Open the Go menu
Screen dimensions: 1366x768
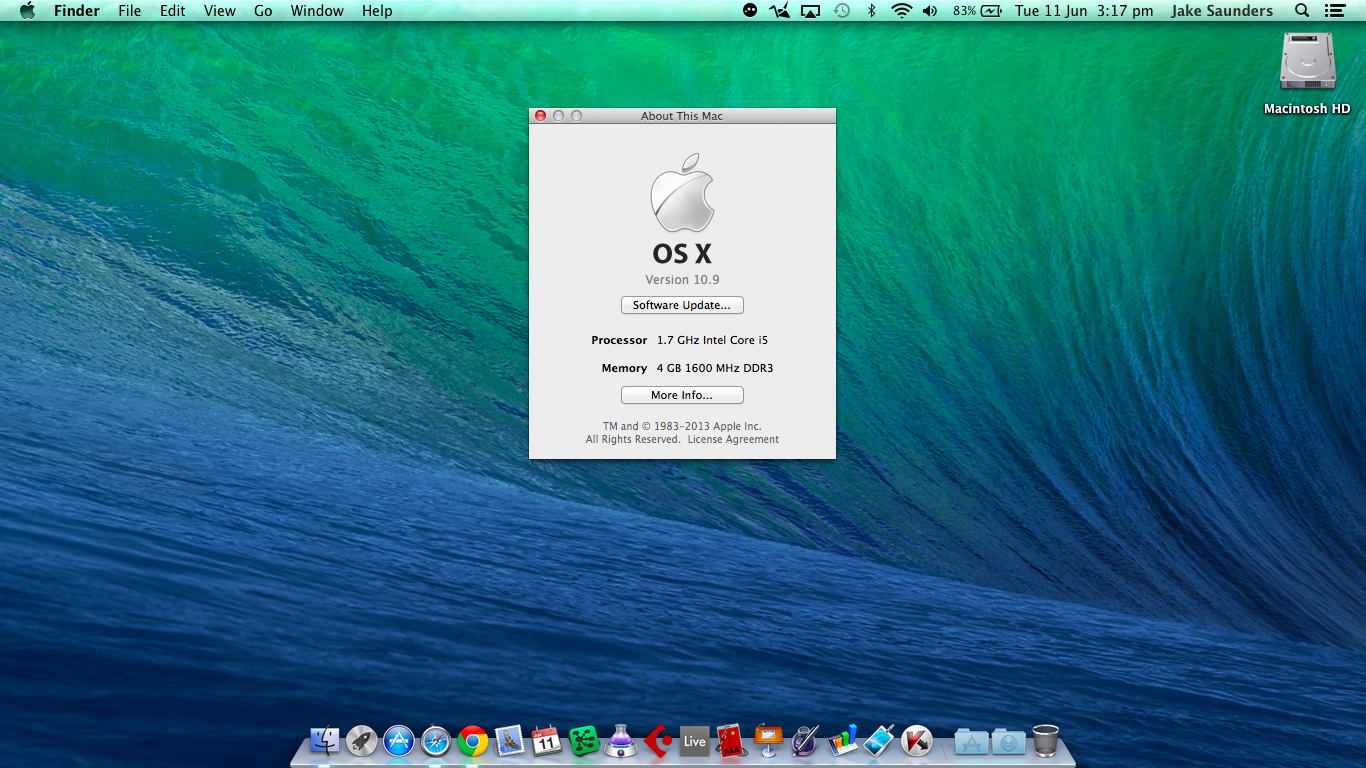[263, 11]
